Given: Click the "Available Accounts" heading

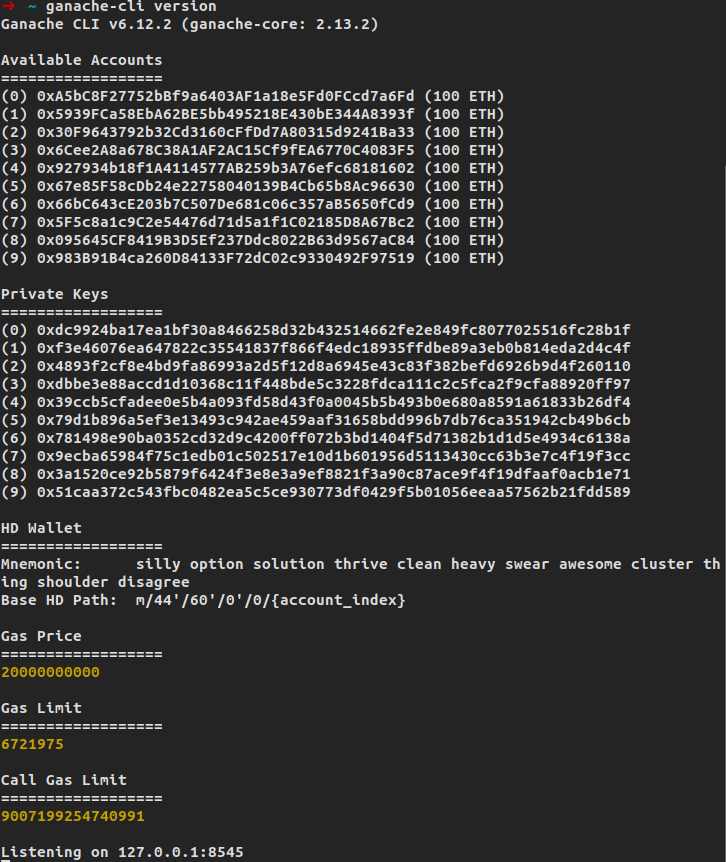Looking at the screenshot, I should pyautogui.click(x=81, y=60).
